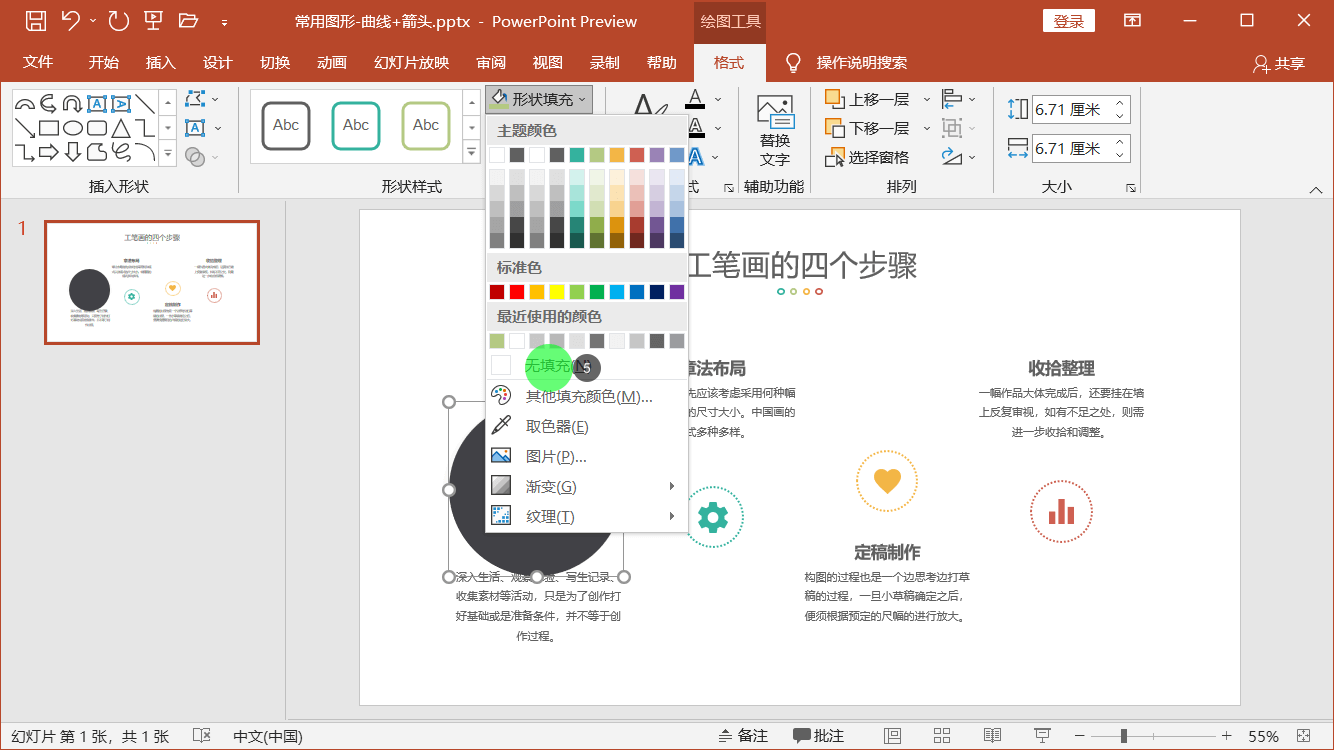This screenshot has height=750, width=1334.
Task: Pick the standard red color swatch
Action: pyautogui.click(x=517, y=292)
